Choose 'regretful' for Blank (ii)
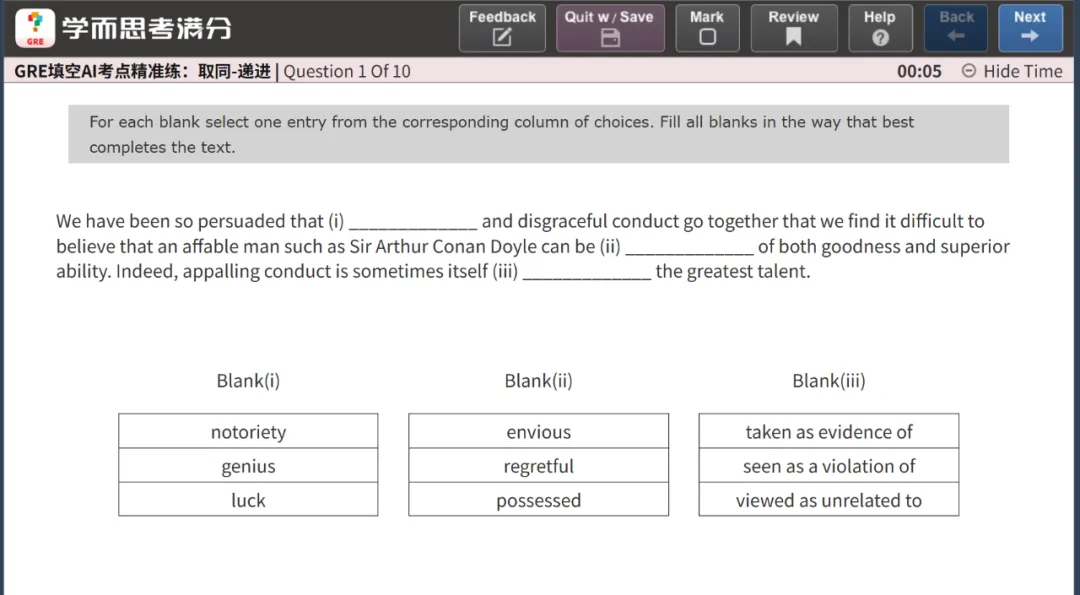Image resolution: width=1080 pixels, height=595 pixels. point(538,466)
